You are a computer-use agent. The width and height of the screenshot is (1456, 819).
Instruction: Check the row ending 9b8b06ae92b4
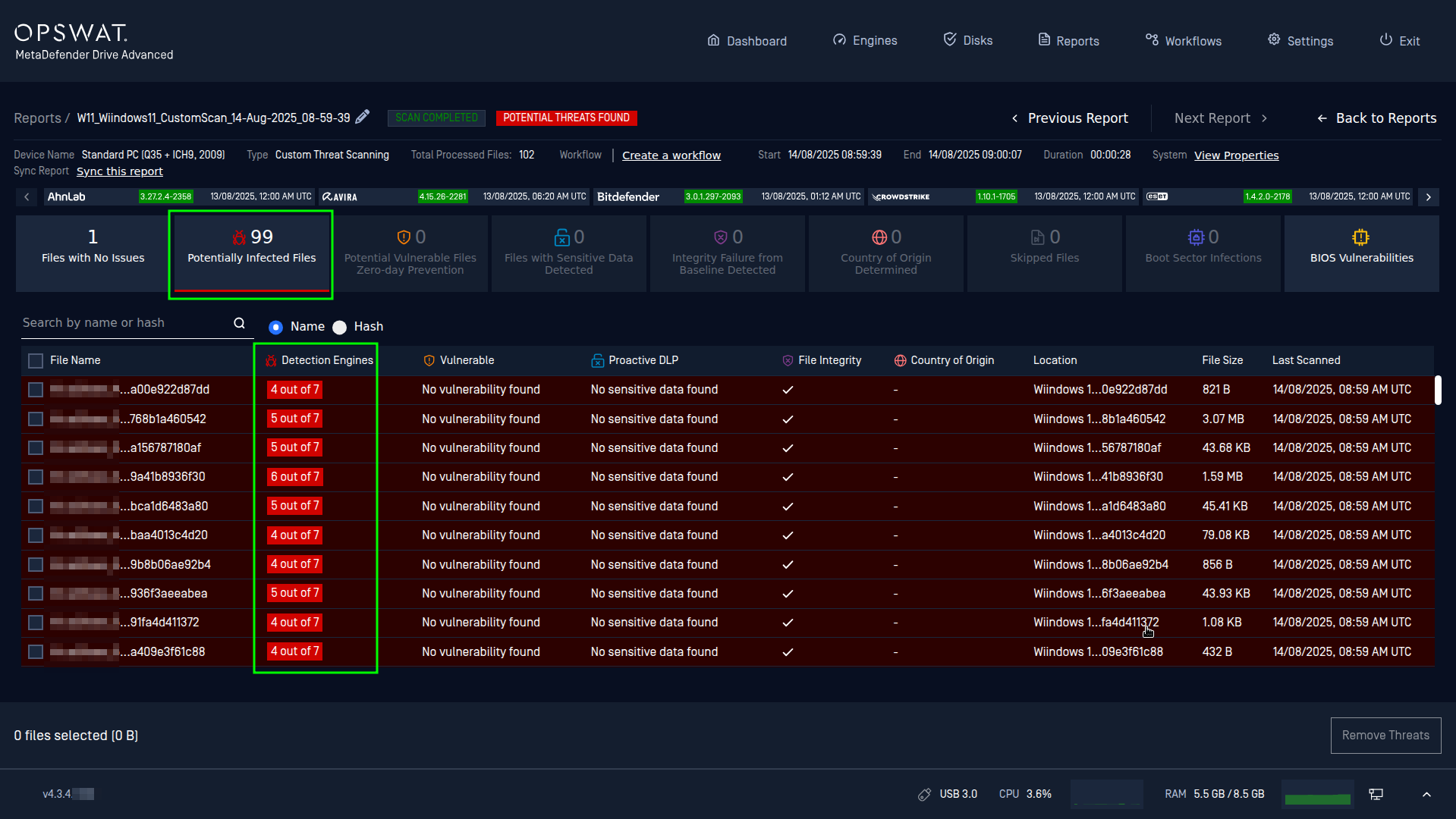coord(36,564)
